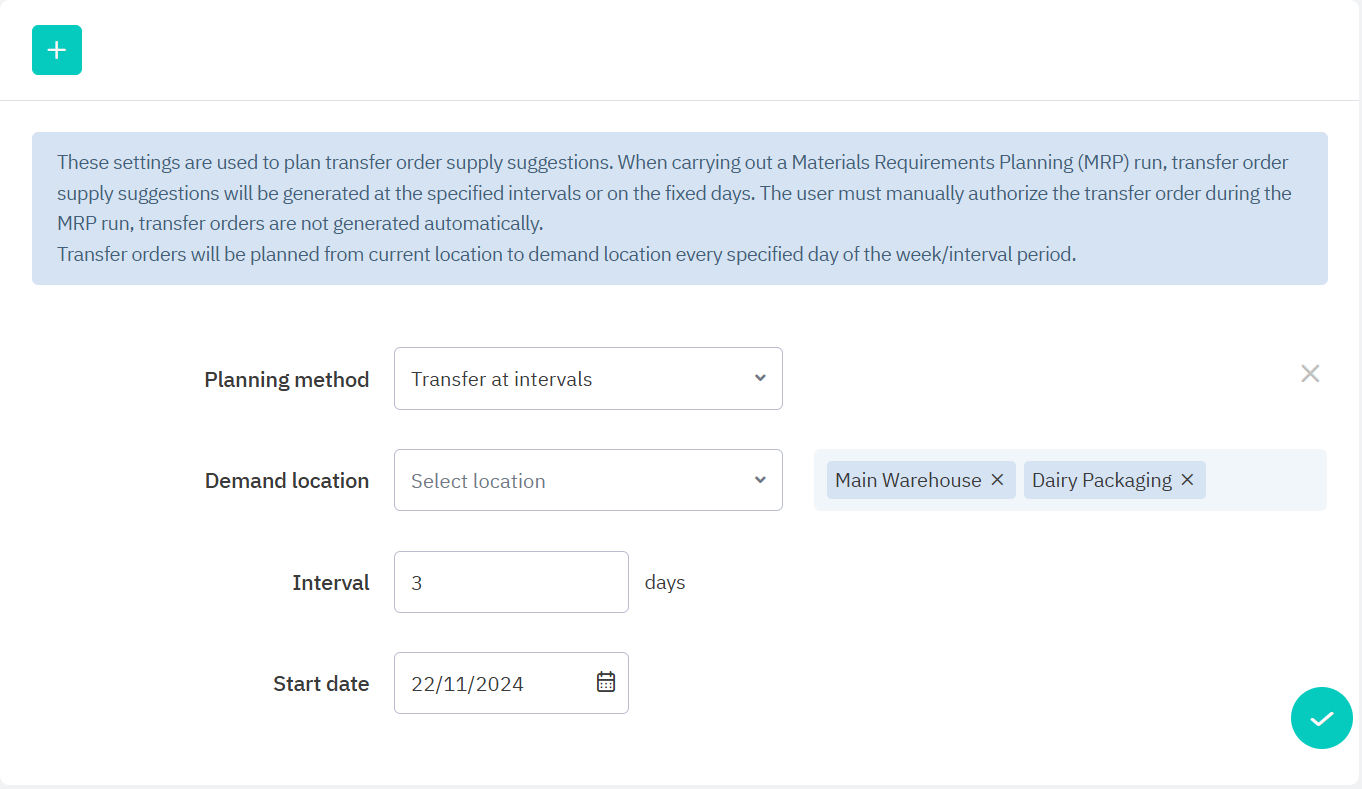Click the Demand location field label

click(x=287, y=481)
